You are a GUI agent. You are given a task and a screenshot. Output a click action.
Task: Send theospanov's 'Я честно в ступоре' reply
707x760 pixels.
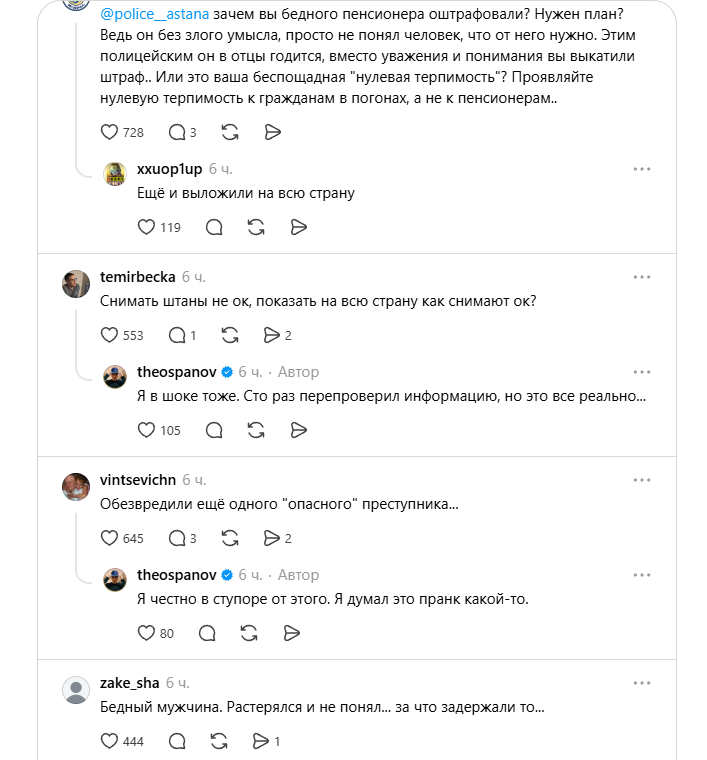click(x=292, y=633)
